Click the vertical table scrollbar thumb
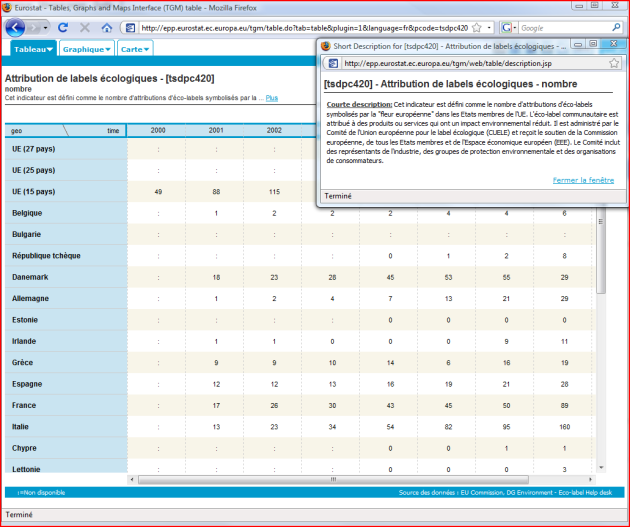This screenshot has height=527, width=630. (x=601, y=251)
